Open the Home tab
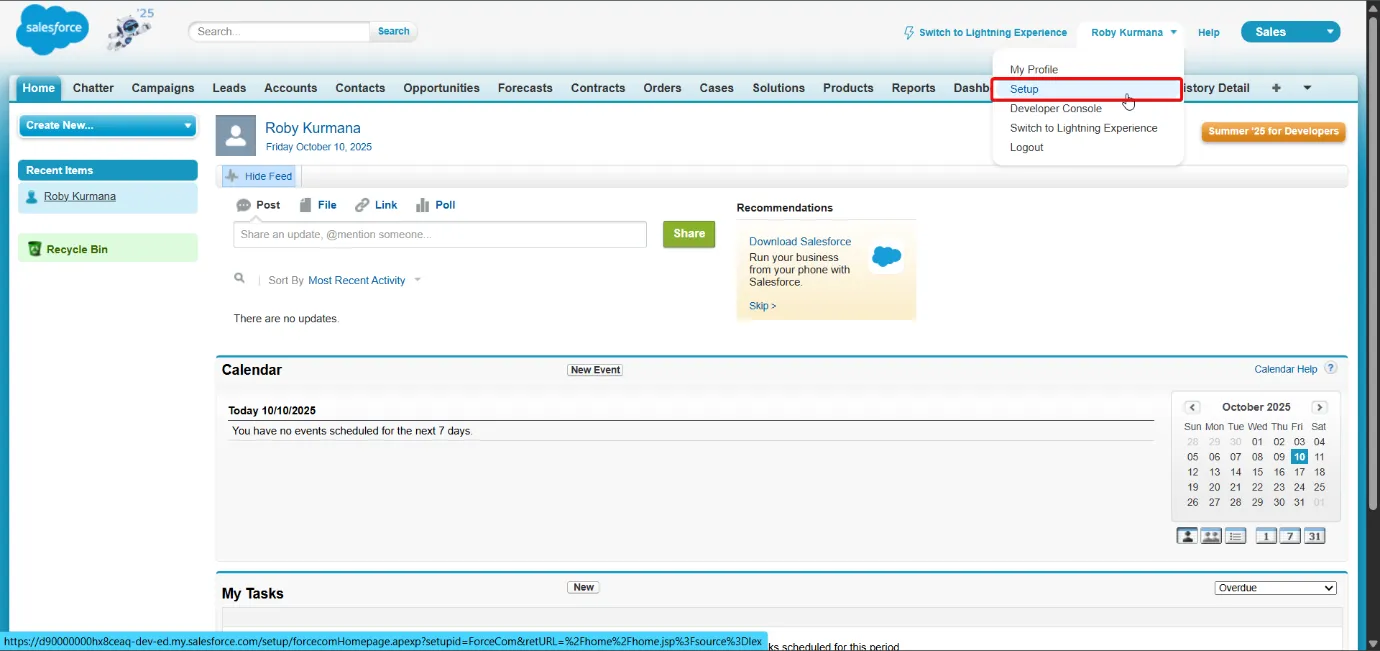The height and width of the screenshot is (651, 1380). (39, 88)
